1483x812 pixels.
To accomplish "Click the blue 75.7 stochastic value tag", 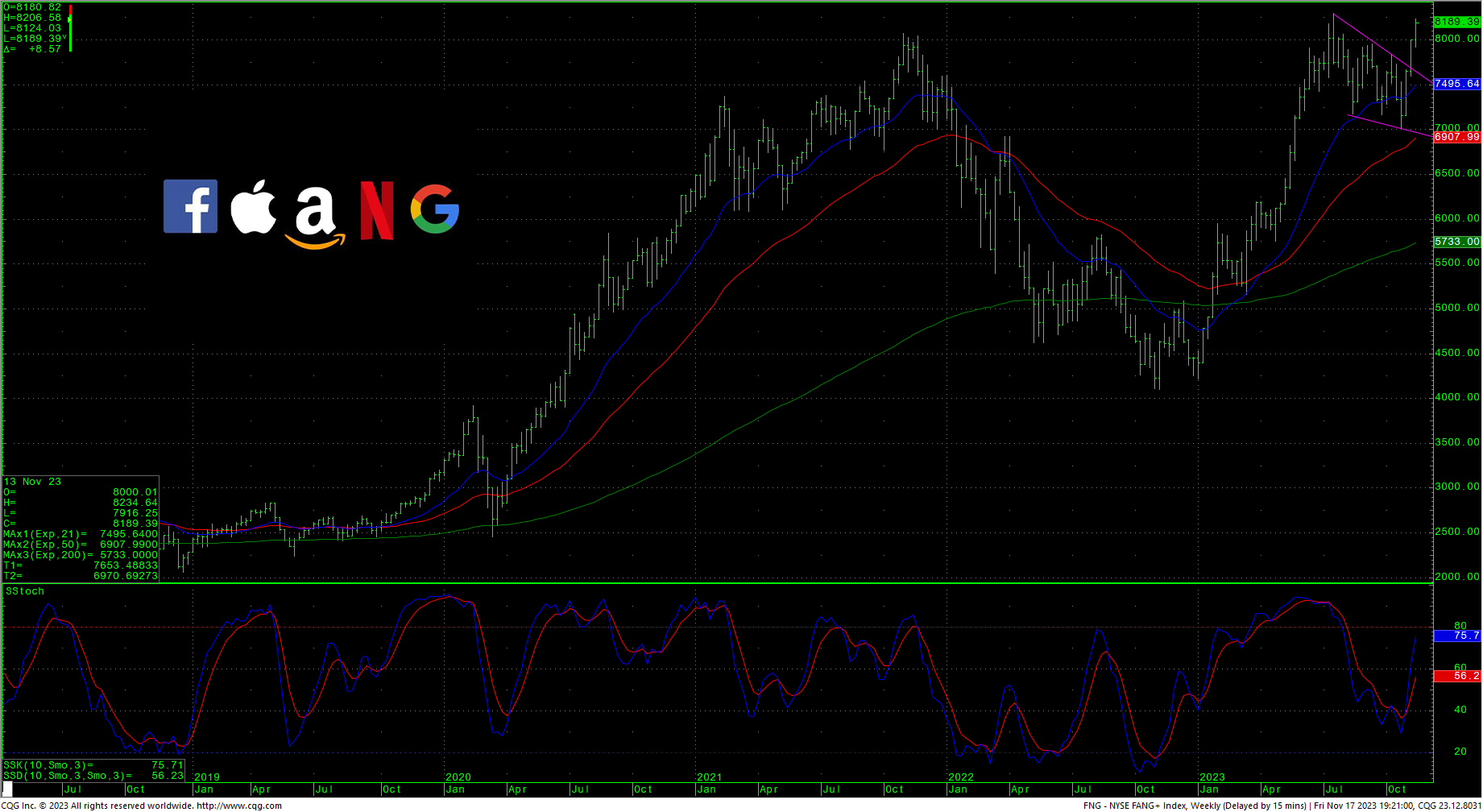I will tap(1456, 636).
